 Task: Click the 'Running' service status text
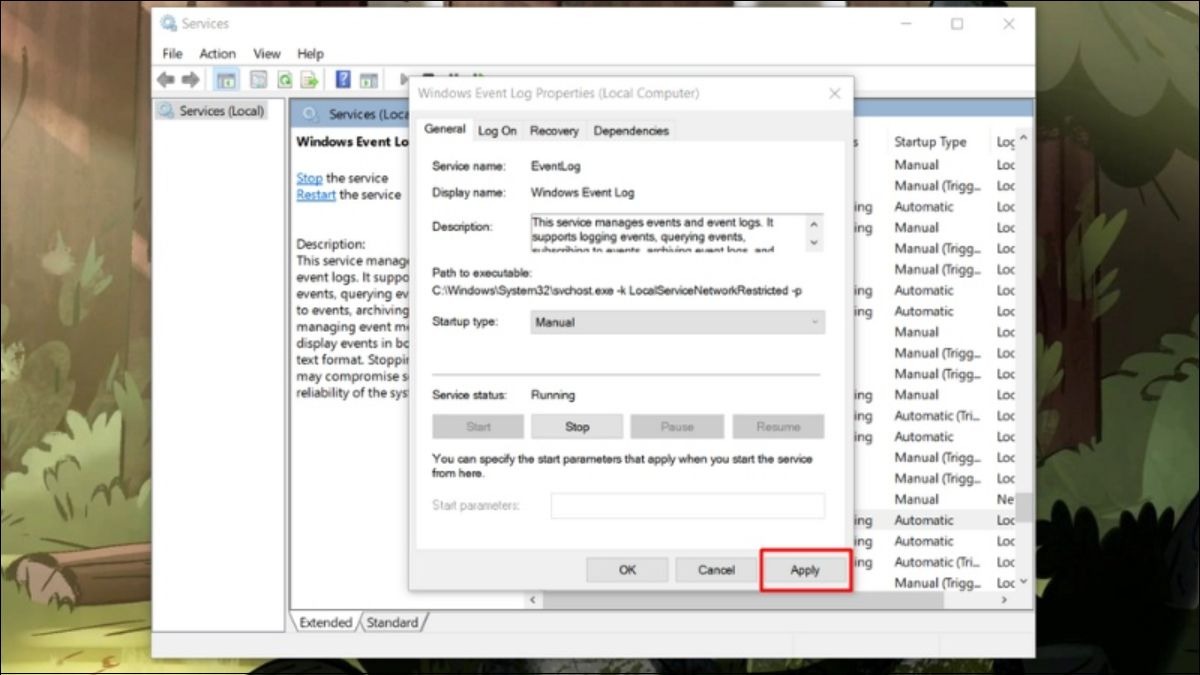(553, 395)
